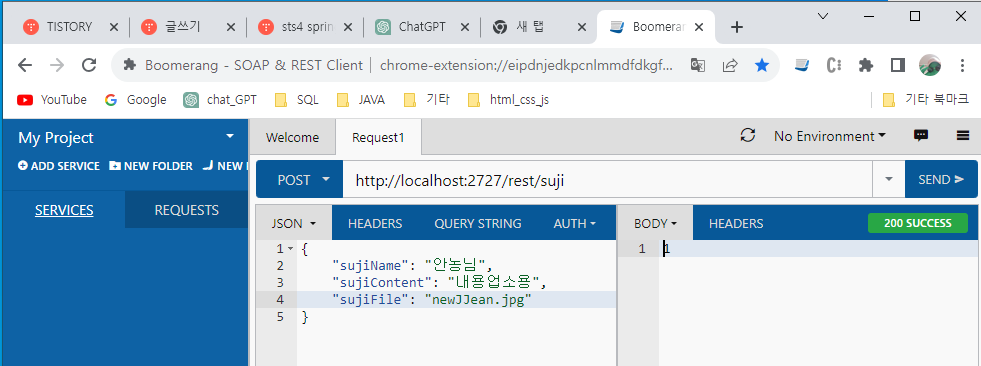Switch to request HEADERS tab
Image resolution: width=981 pixels, height=366 pixels.
(375, 223)
